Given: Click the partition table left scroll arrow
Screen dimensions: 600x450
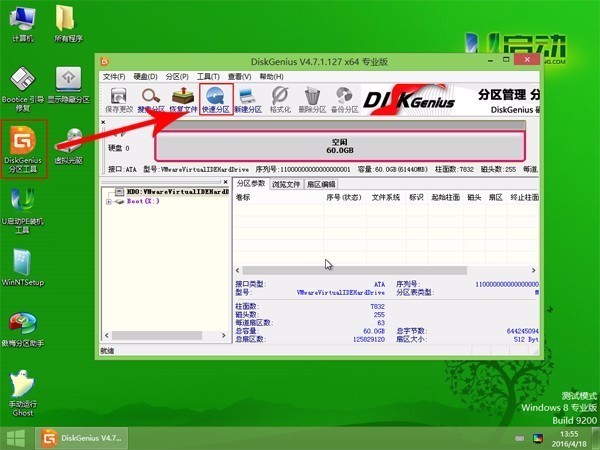Looking at the screenshot, I should pos(238,271).
